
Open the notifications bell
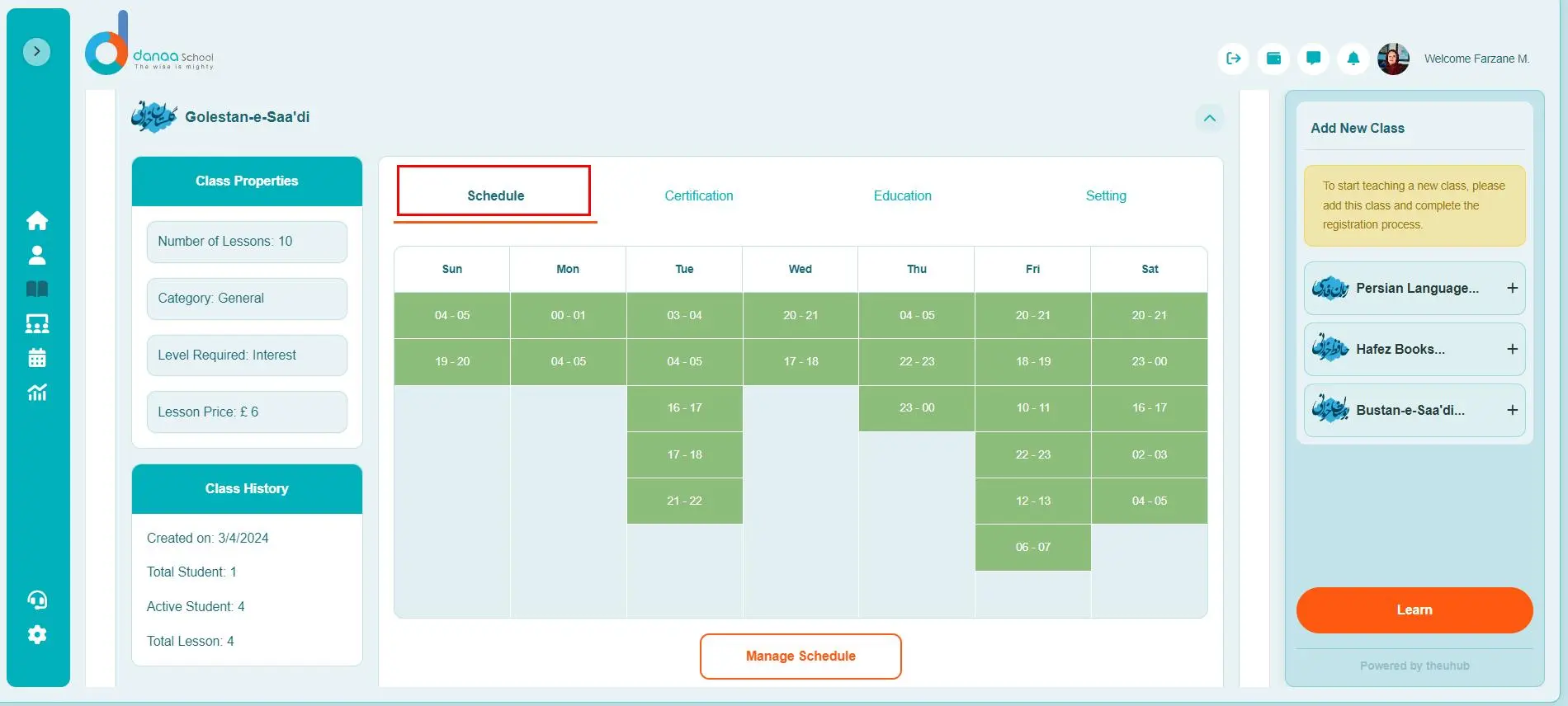pyautogui.click(x=1353, y=59)
